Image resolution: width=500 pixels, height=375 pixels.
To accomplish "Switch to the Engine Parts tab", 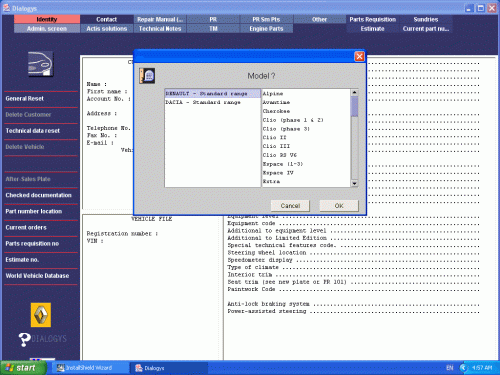I will tap(266, 29).
